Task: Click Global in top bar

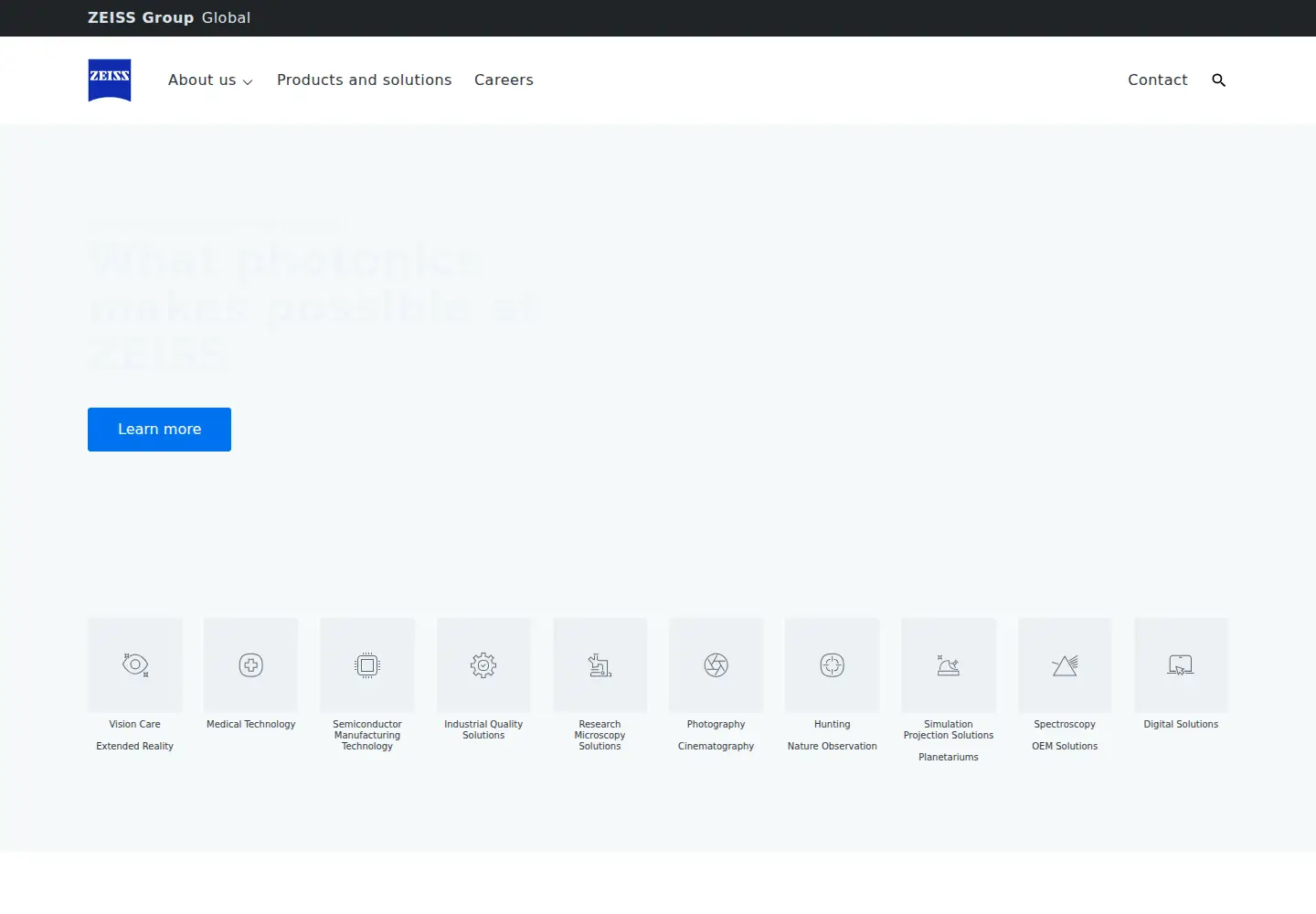Action: tap(226, 17)
